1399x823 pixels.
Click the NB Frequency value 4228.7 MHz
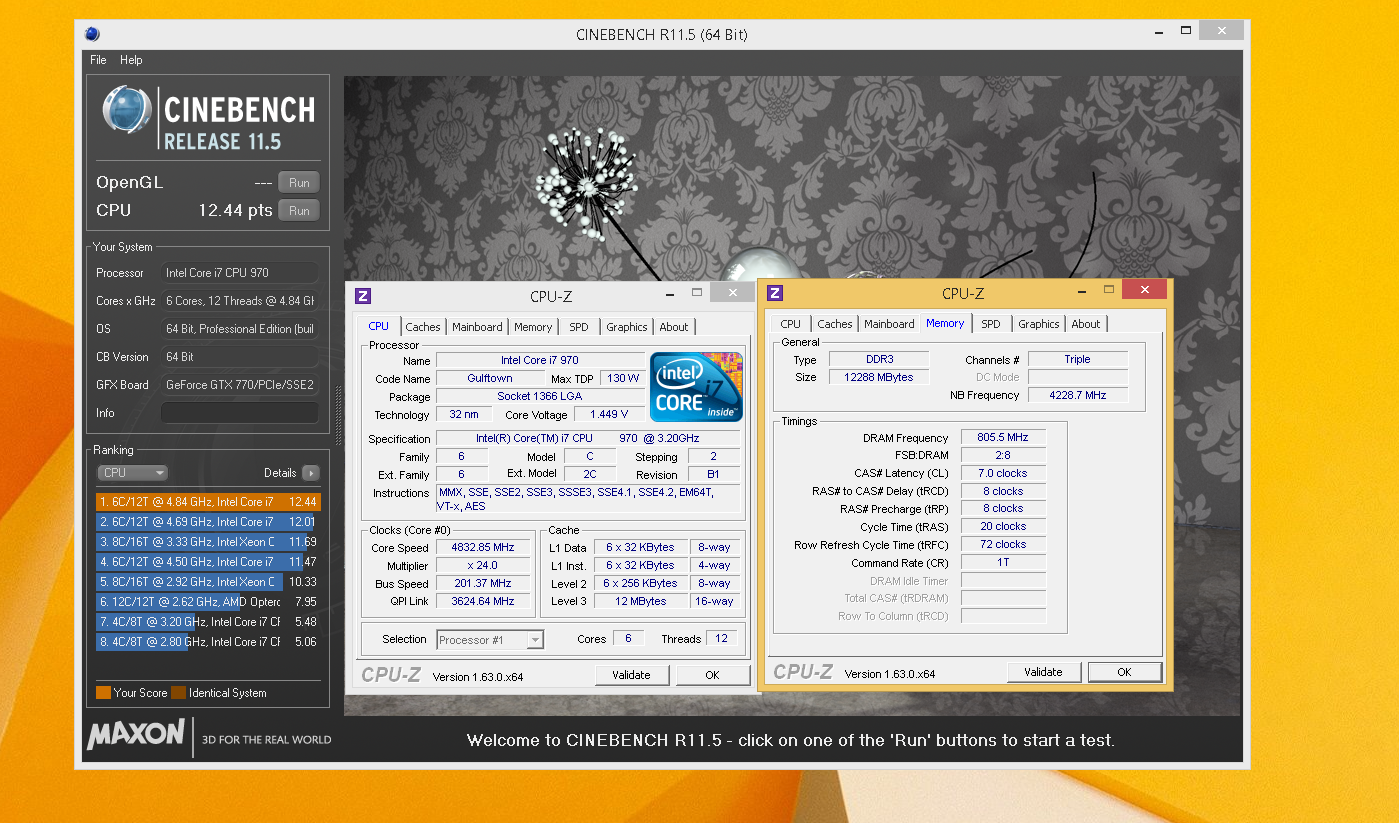pos(1078,395)
